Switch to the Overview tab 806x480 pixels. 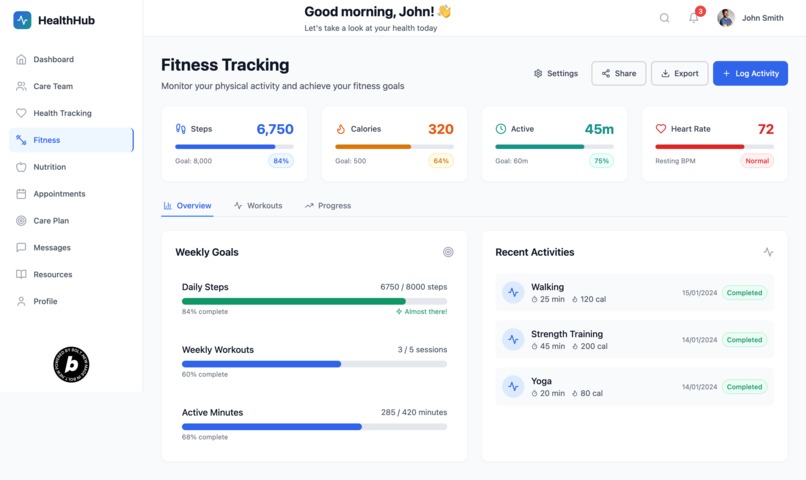click(x=187, y=206)
